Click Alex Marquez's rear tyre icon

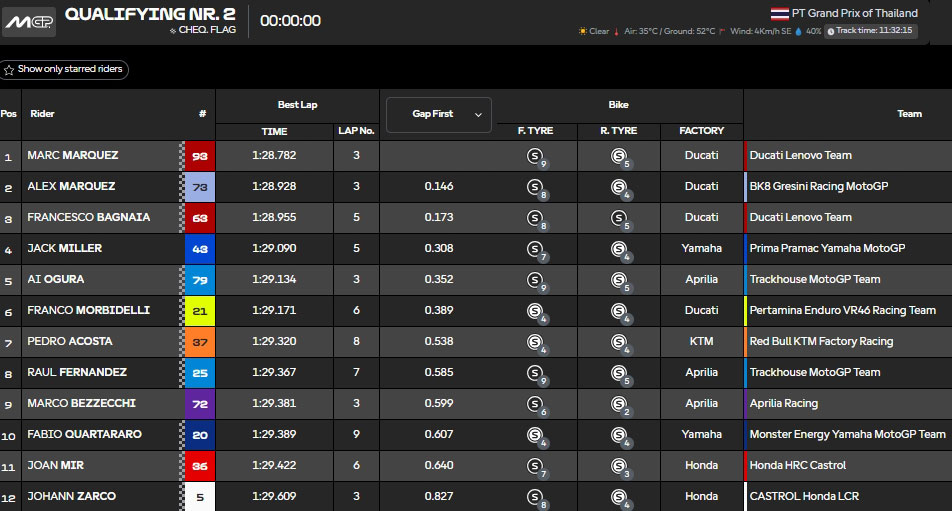point(620,187)
